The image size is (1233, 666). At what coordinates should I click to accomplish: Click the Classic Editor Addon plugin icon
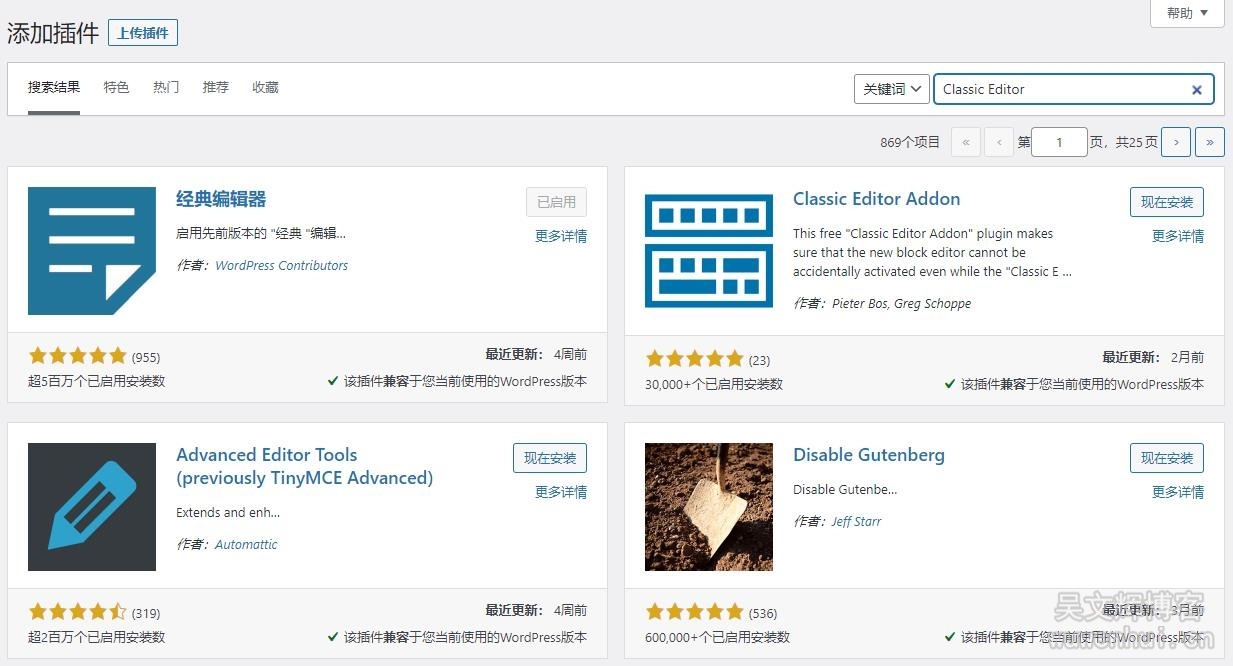[708, 251]
